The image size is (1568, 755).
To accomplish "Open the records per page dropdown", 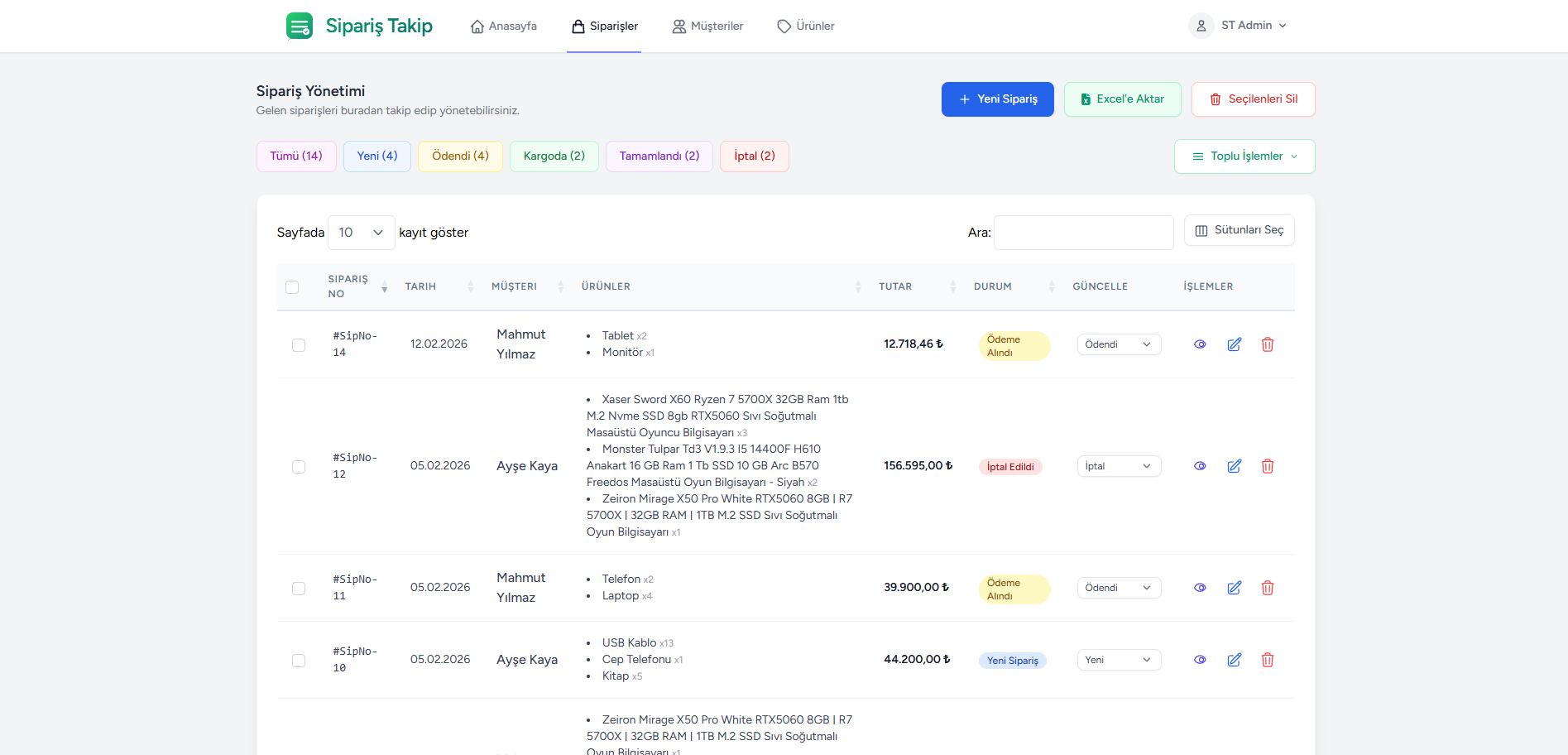I will coord(361,233).
